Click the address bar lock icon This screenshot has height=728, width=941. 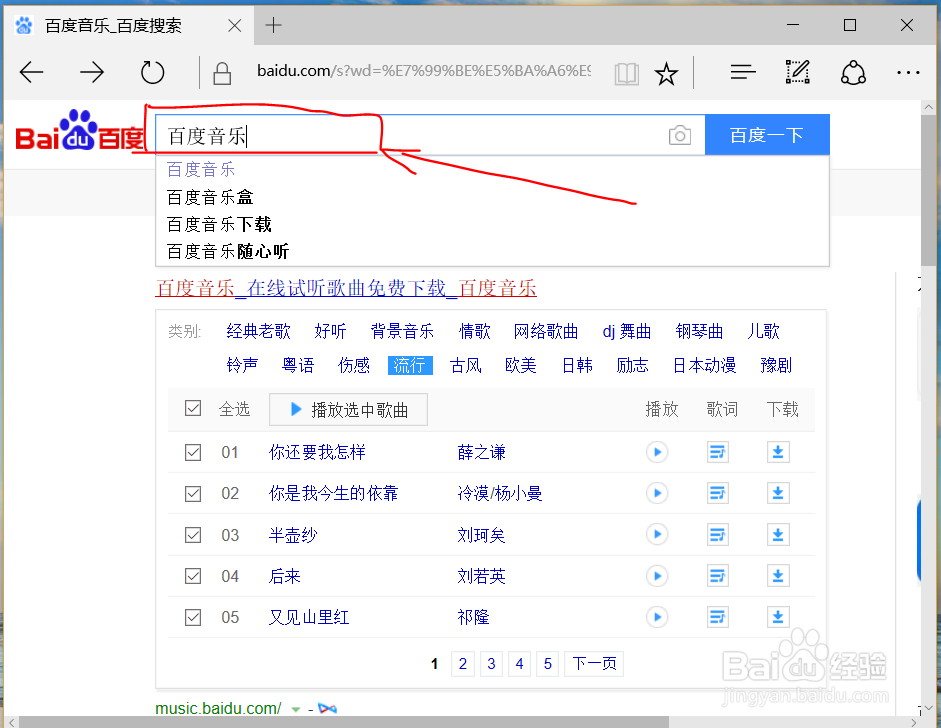(222, 73)
